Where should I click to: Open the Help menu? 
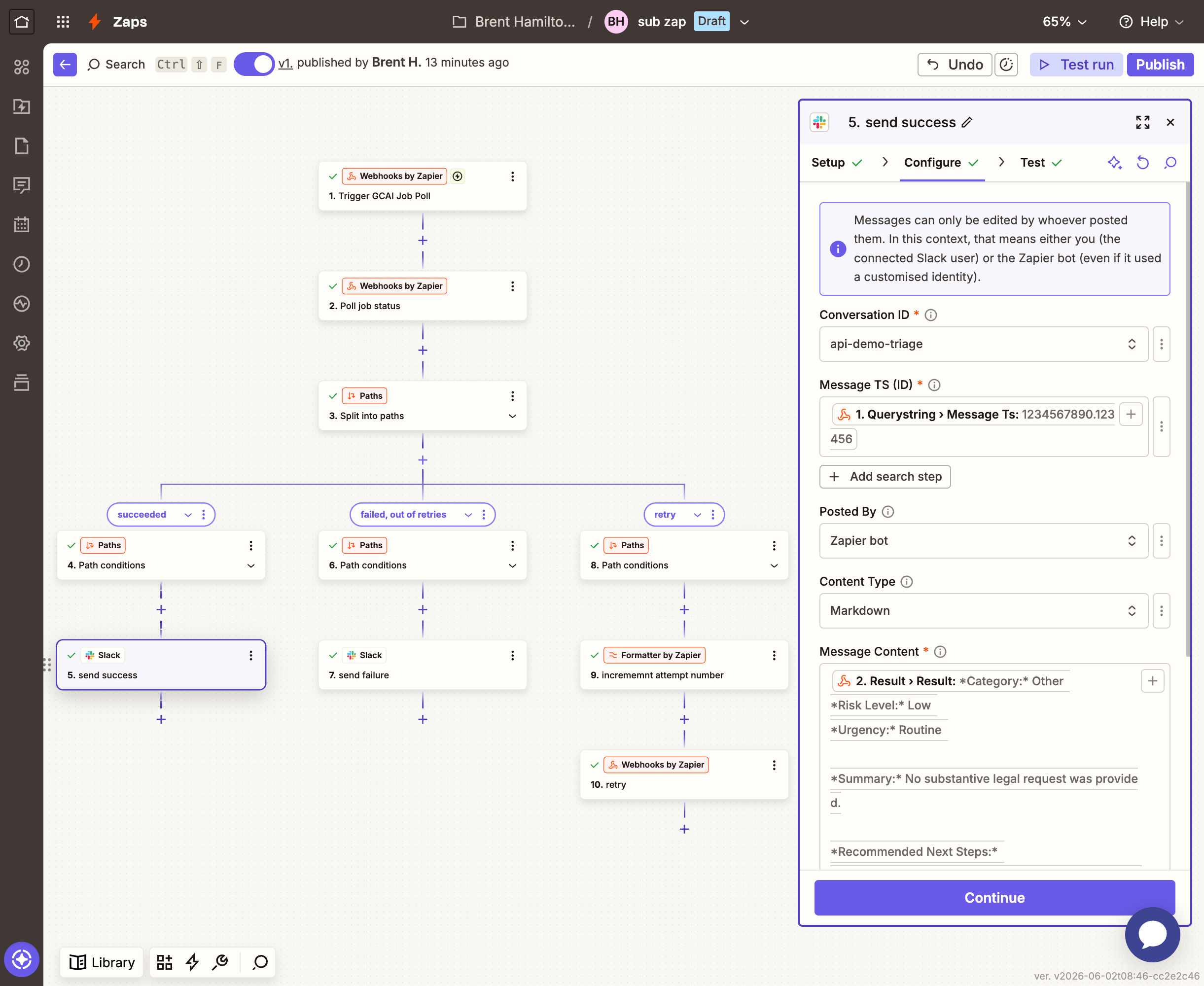1152,22
